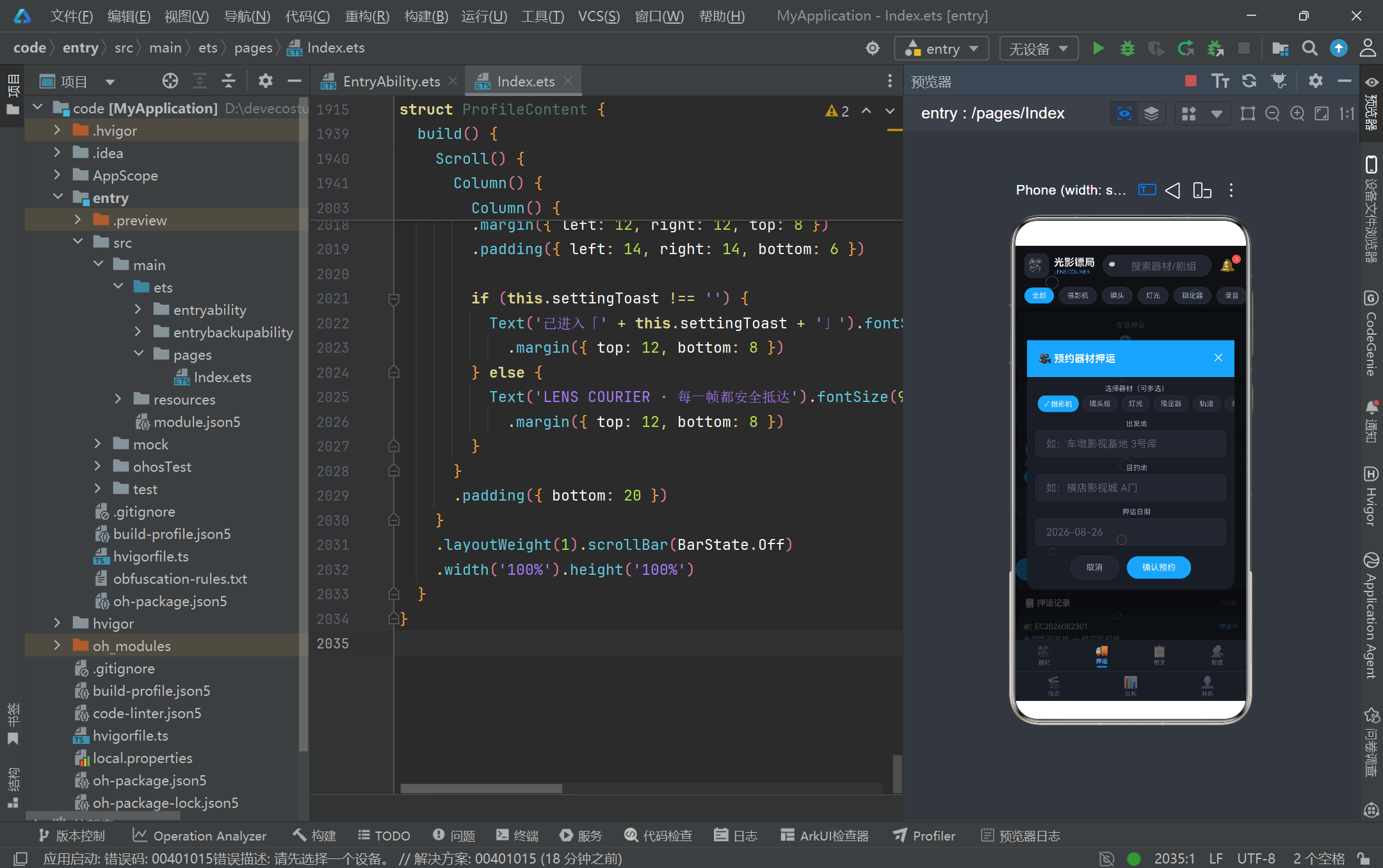This screenshot has width=1383, height=868.
Task: Apply changes with the green reload arrow
Action: (1186, 48)
